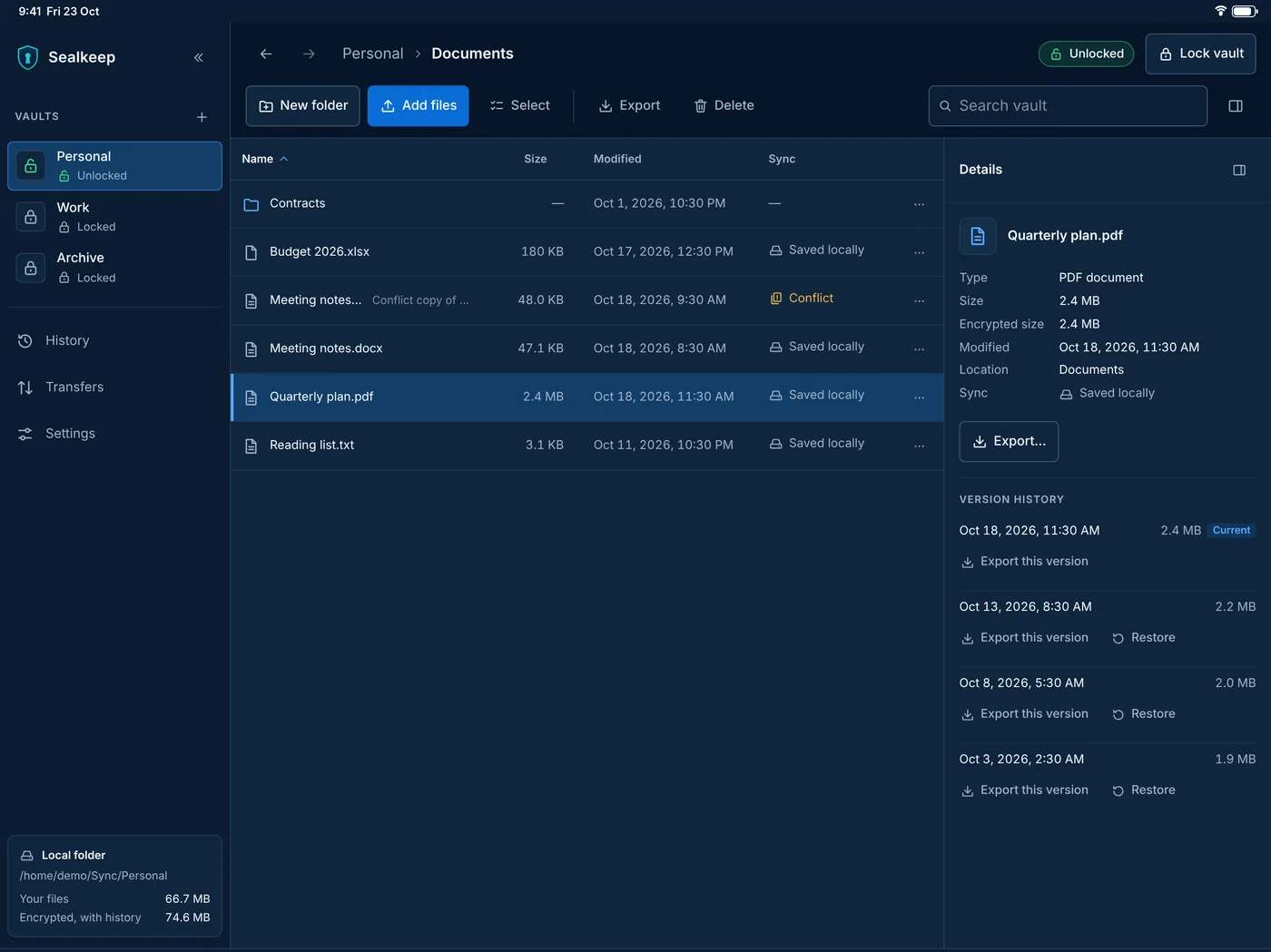
Task: Click Lock vault button
Action: click(1200, 54)
